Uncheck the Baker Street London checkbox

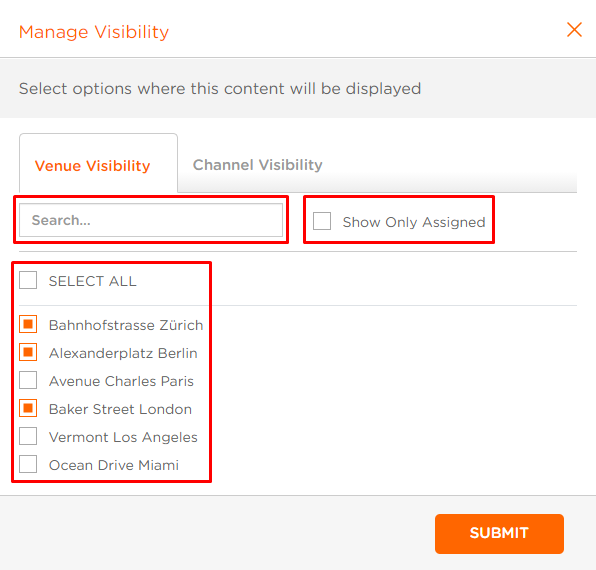[28, 408]
